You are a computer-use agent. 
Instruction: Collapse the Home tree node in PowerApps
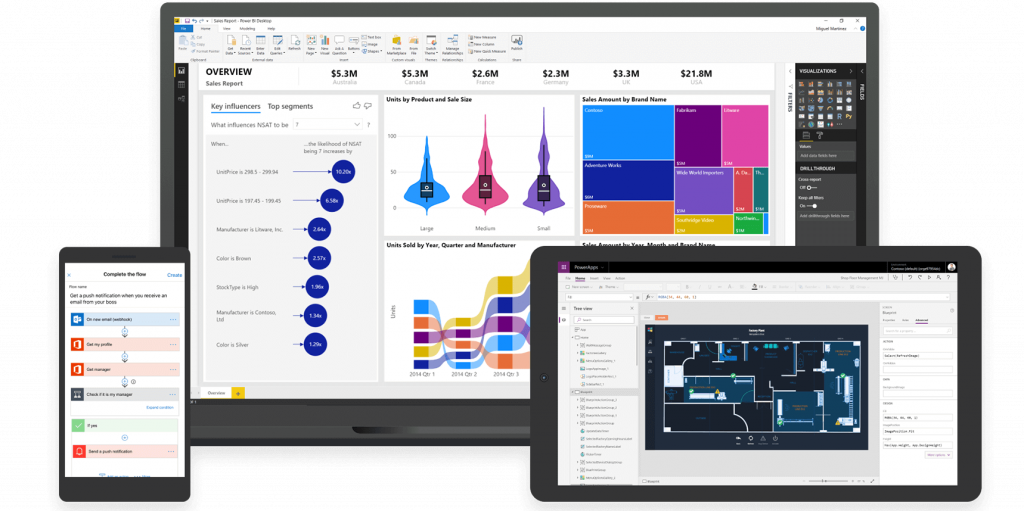pyautogui.click(x=573, y=337)
